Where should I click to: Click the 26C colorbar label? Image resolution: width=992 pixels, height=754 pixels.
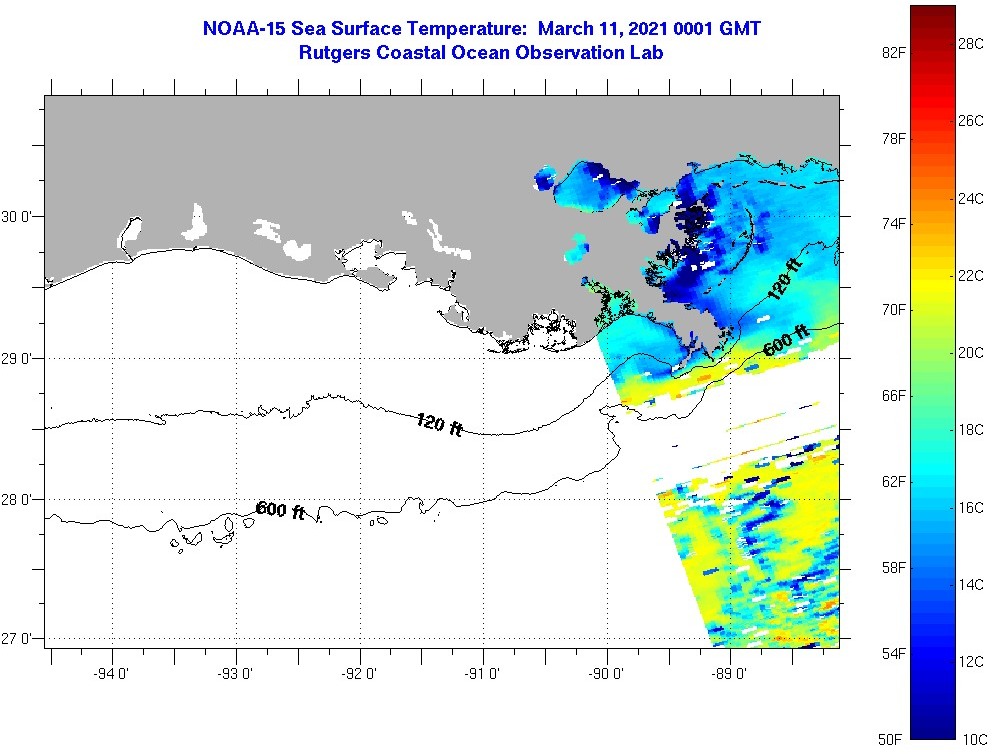(x=971, y=121)
